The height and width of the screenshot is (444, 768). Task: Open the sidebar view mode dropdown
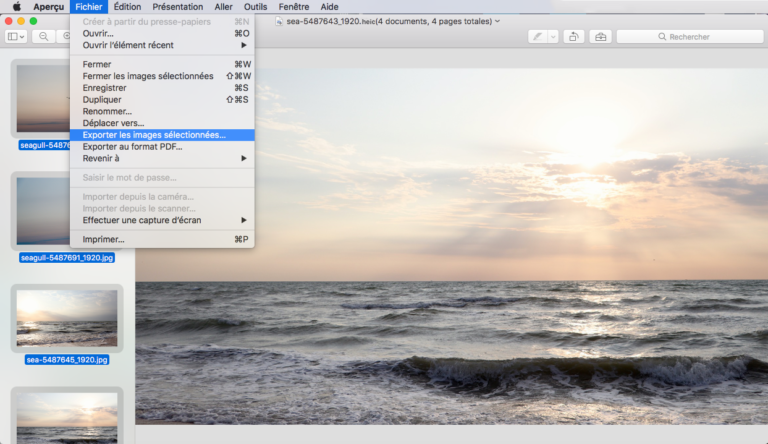17,36
